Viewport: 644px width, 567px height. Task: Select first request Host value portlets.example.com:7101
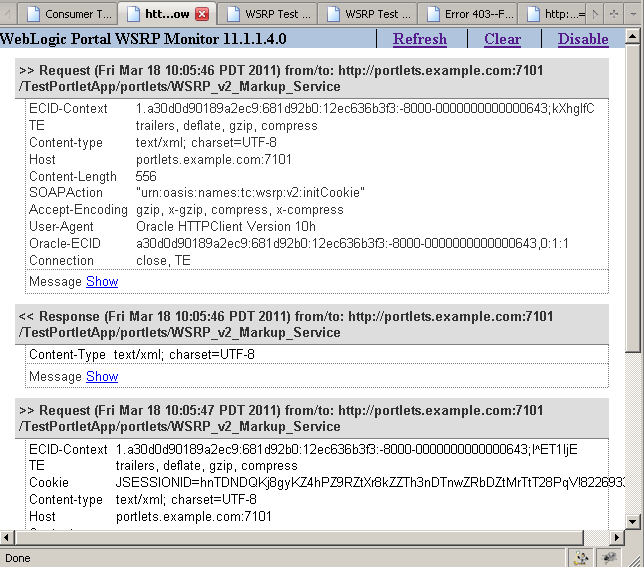coord(214,159)
